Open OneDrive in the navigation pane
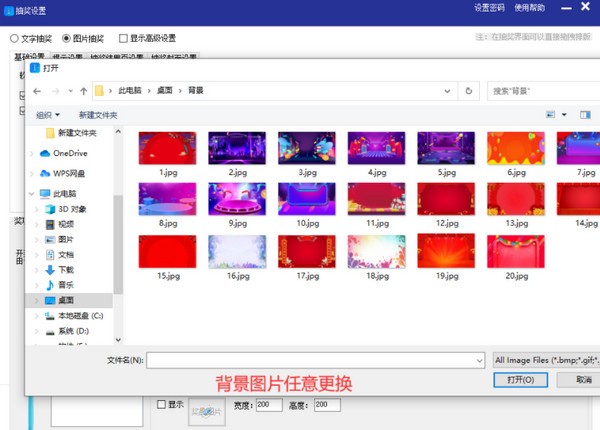Screen dimensions: 600x430 pos(70,153)
